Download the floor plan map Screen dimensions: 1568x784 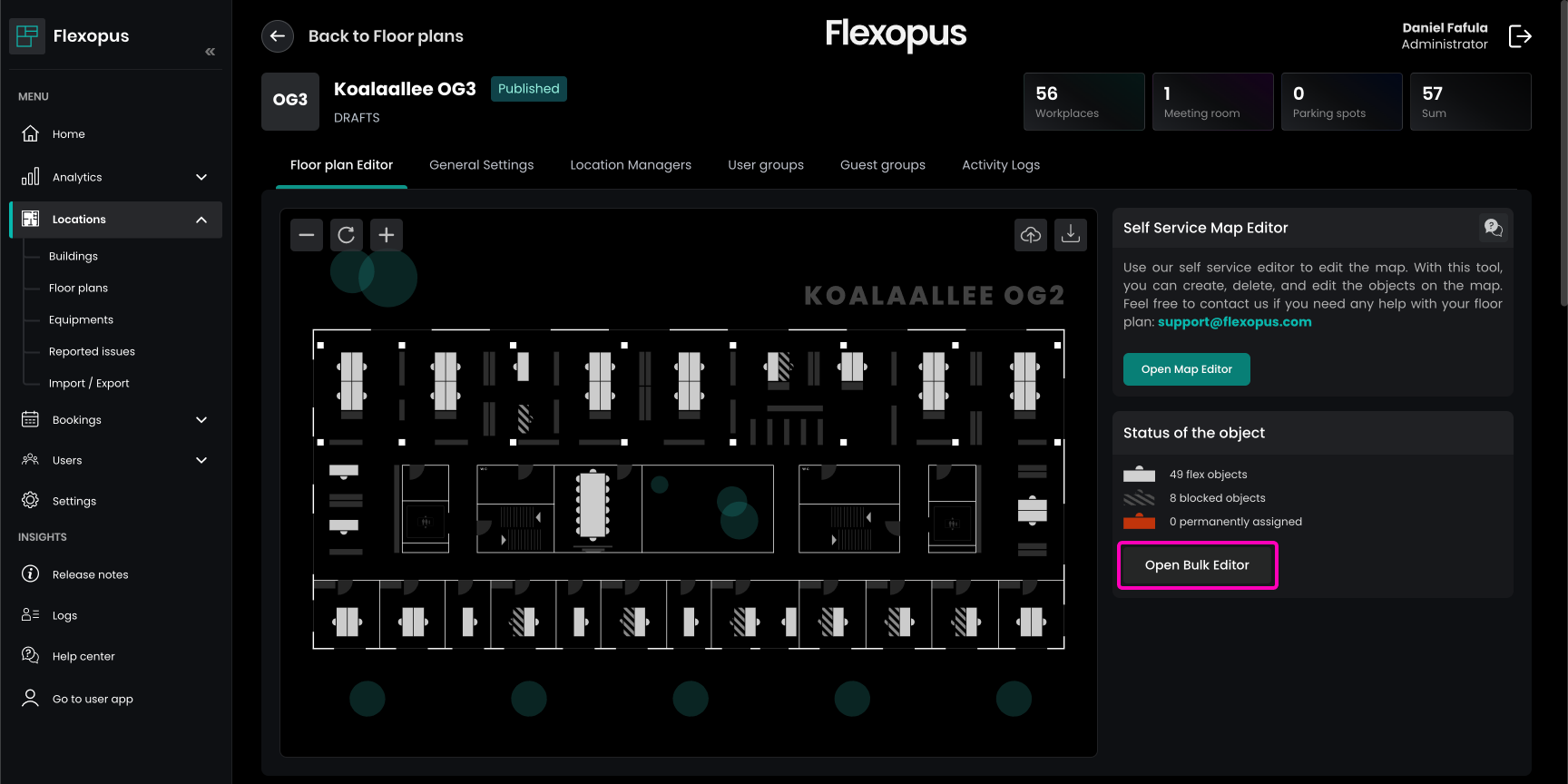pos(1071,235)
